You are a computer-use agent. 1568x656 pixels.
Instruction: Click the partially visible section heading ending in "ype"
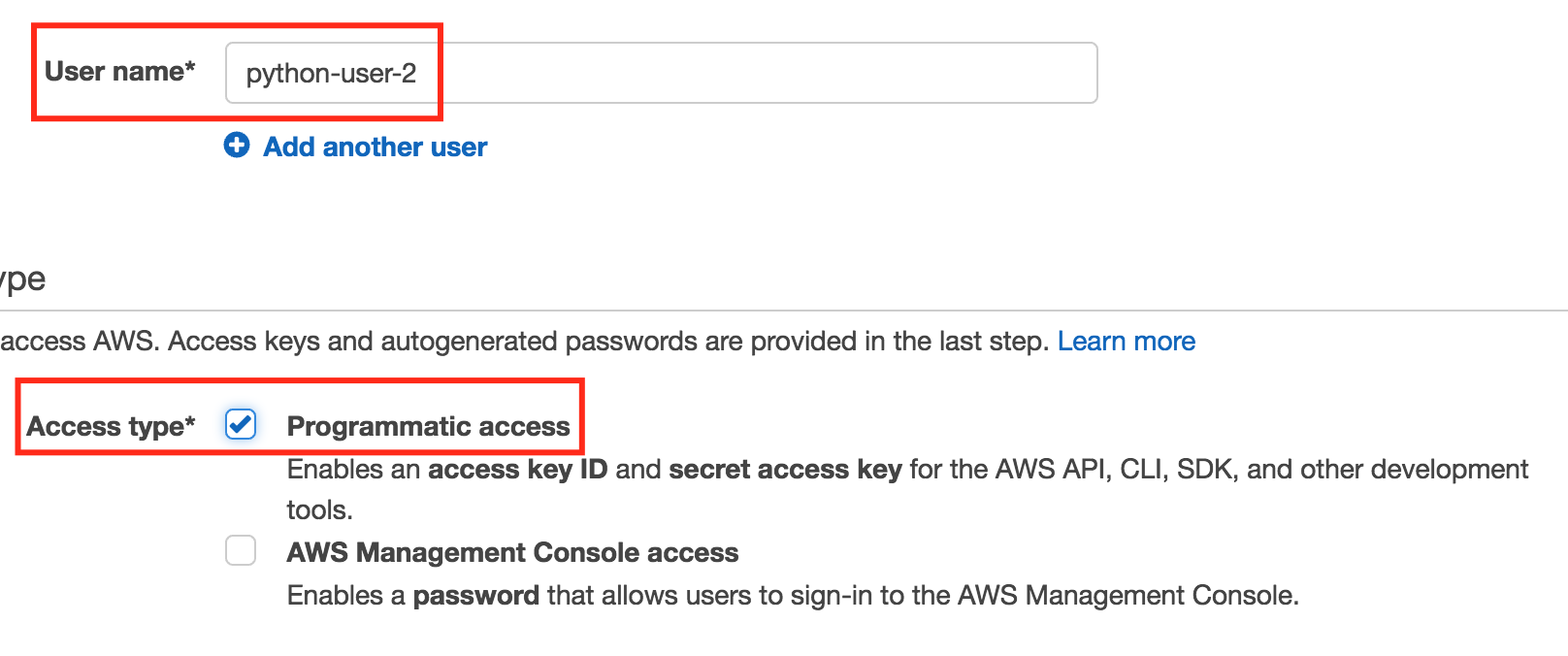tap(22, 280)
